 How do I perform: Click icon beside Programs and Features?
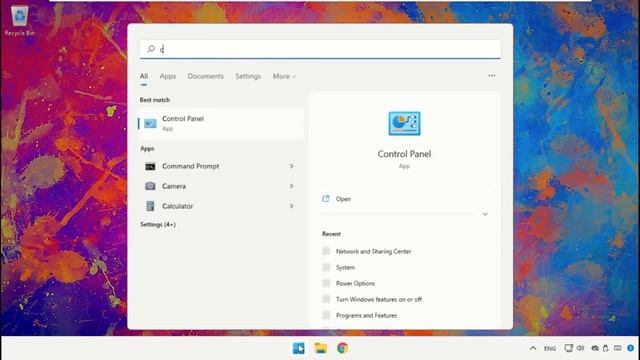coord(326,315)
